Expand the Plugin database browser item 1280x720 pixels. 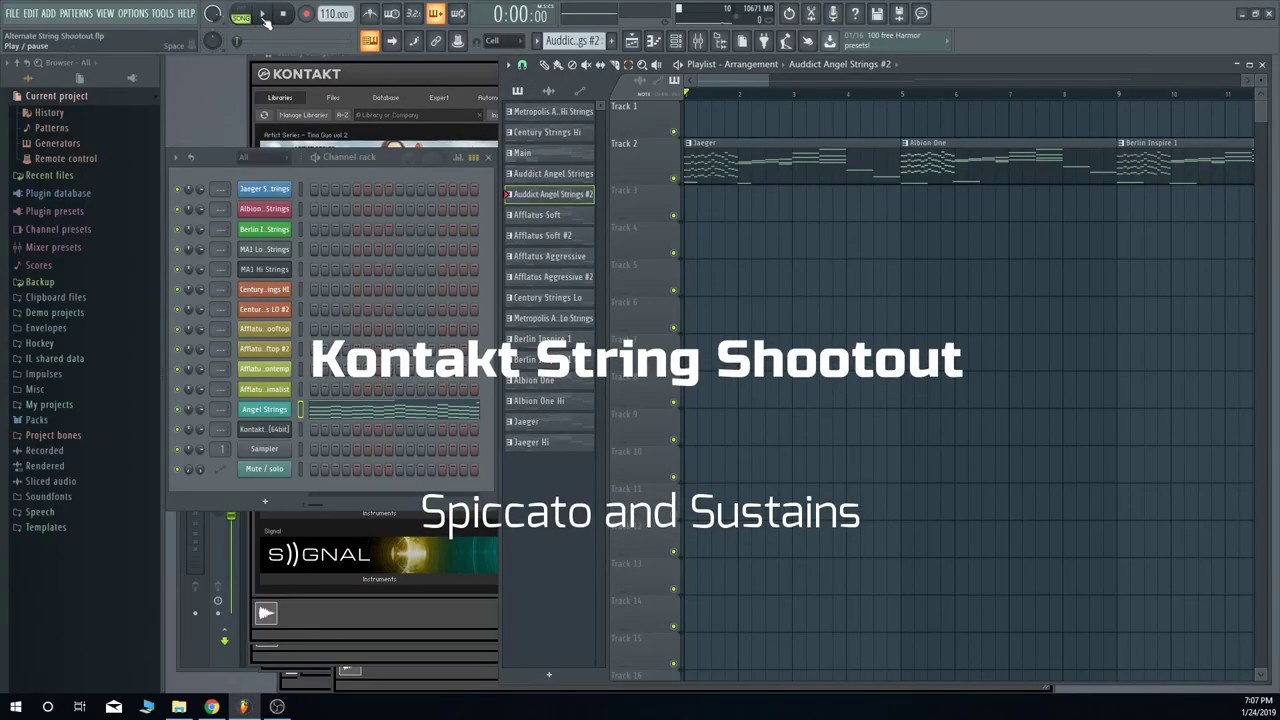(58, 193)
